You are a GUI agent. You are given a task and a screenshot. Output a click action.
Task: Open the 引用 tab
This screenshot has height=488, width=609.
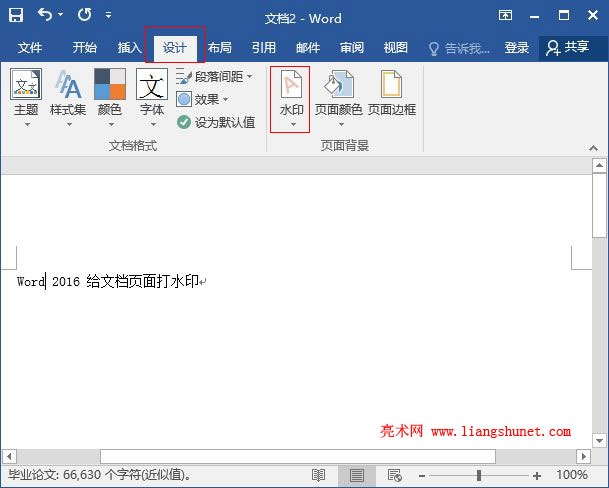click(264, 48)
